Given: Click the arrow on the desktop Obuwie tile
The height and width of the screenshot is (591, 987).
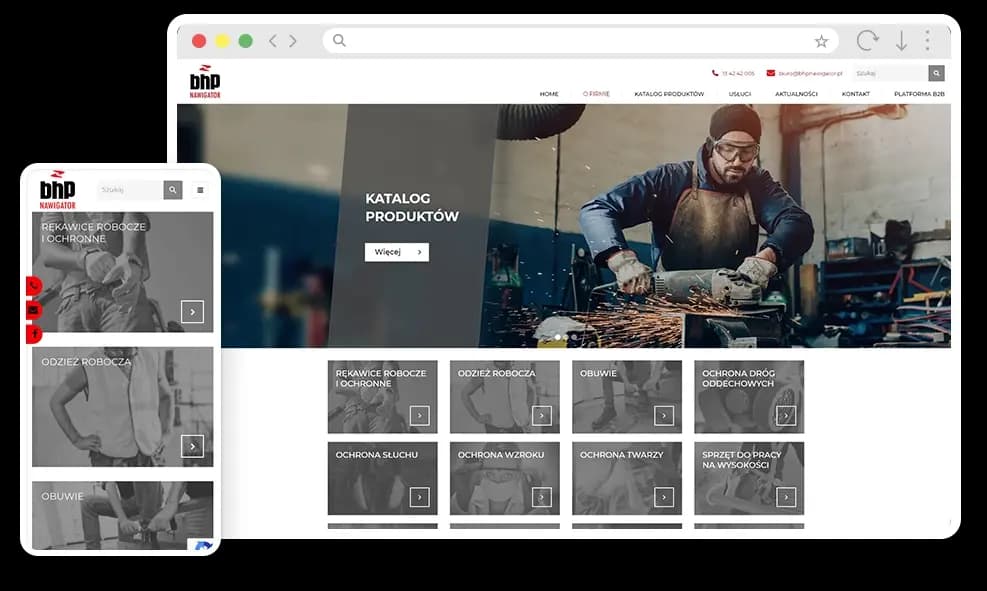Looking at the screenshot, I should click(664, 415).
